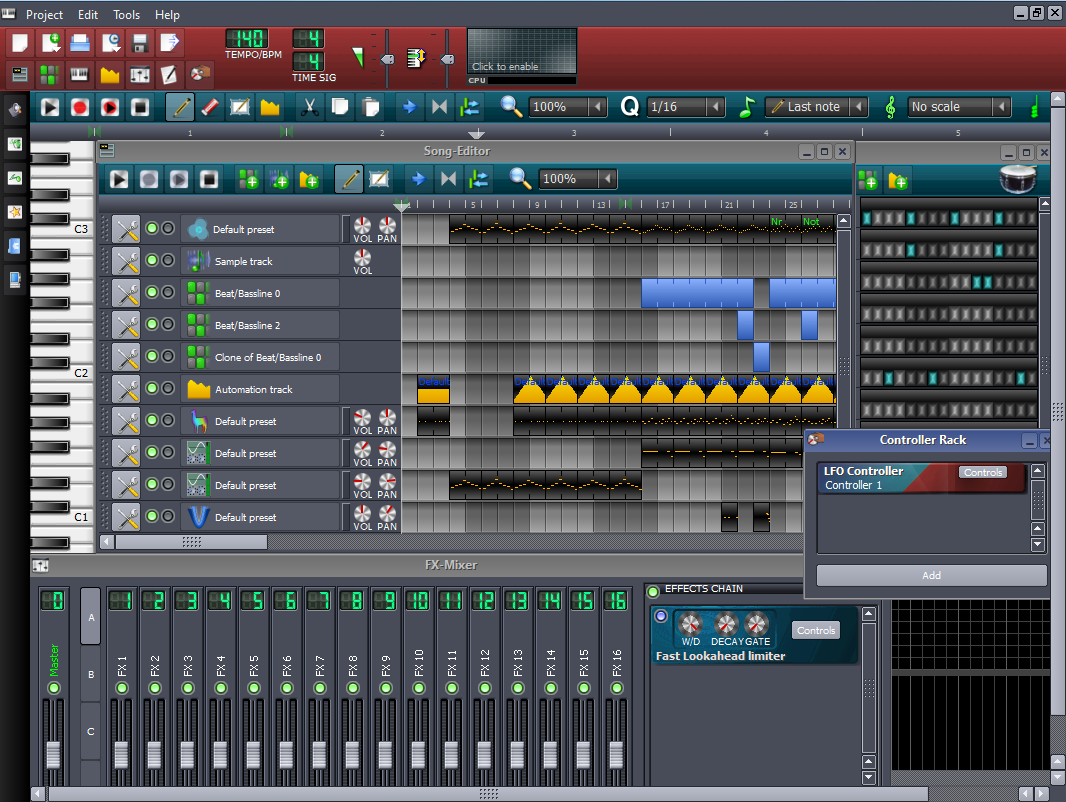Click the oscilloscope labeled Click to enable

(520, 52)
